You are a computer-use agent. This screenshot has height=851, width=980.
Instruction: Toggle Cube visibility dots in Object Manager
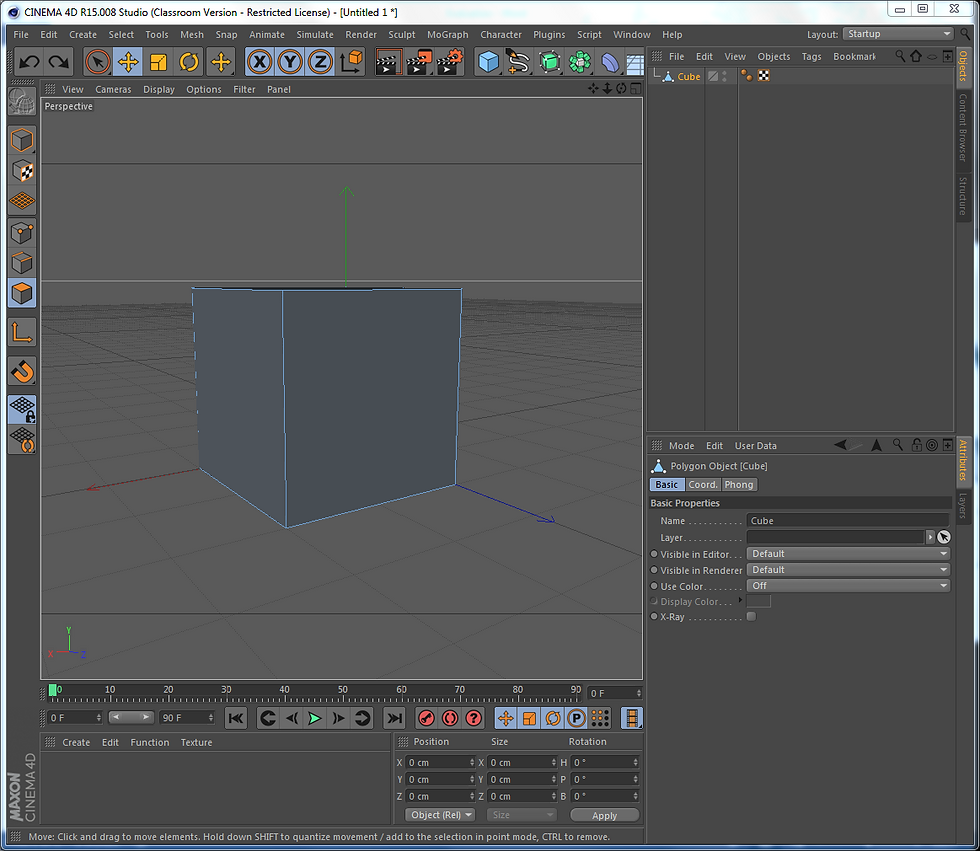(724, 76)
